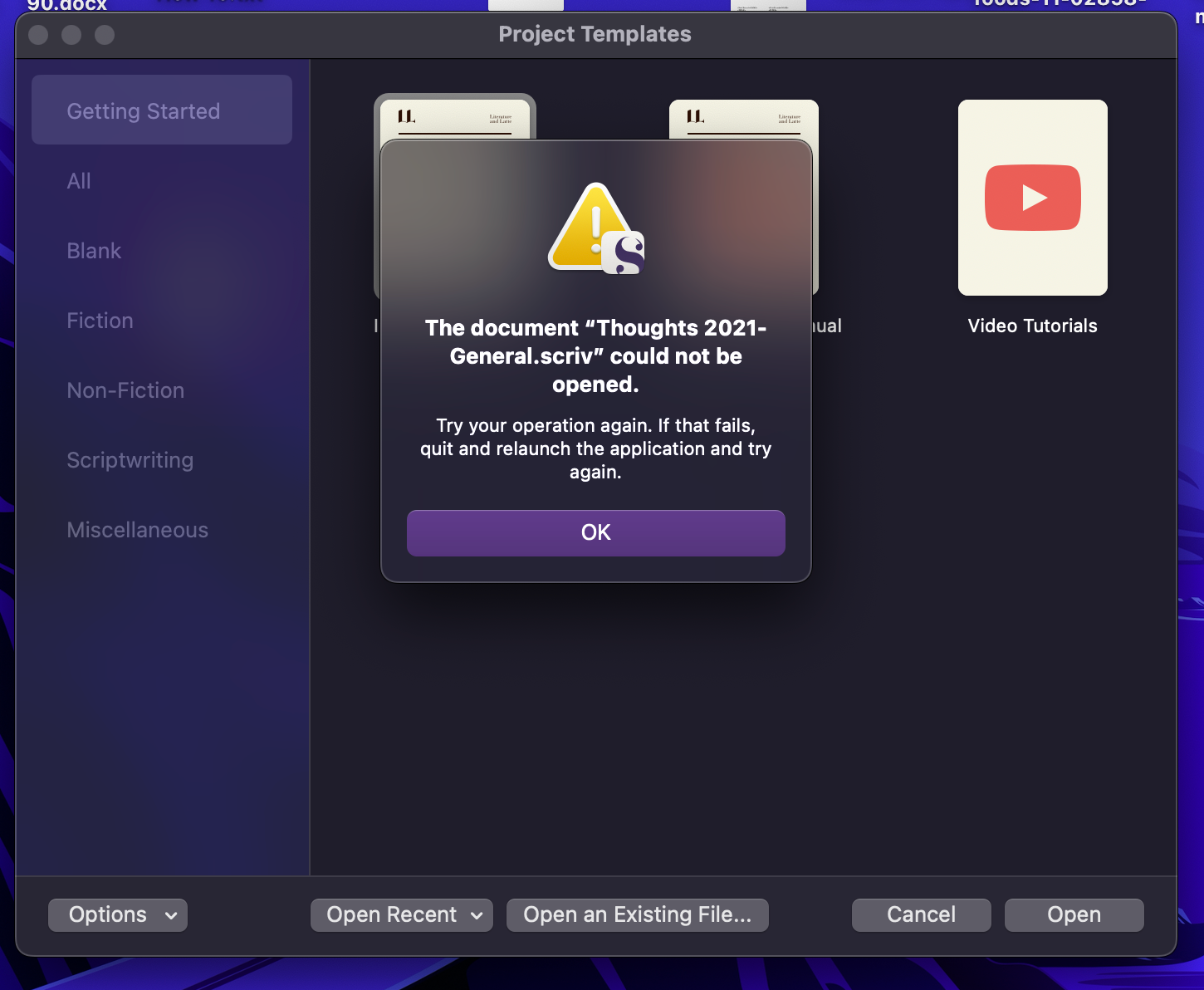Click OK in the error dialog
This screenshot has height=990, width=1204.
(x=595, y=532)
